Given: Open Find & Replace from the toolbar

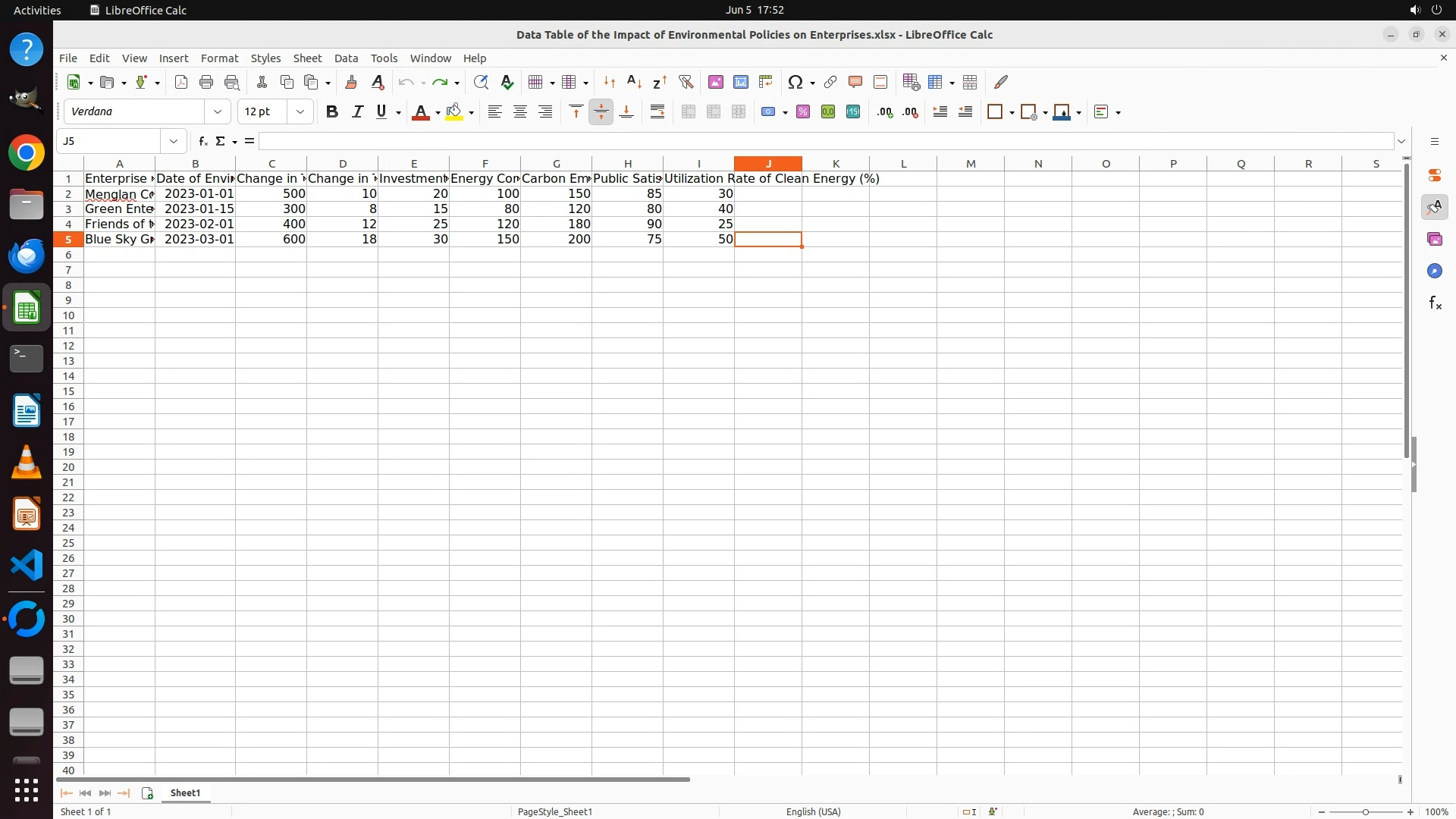Looking at the screenshot, I should (481, 82).
